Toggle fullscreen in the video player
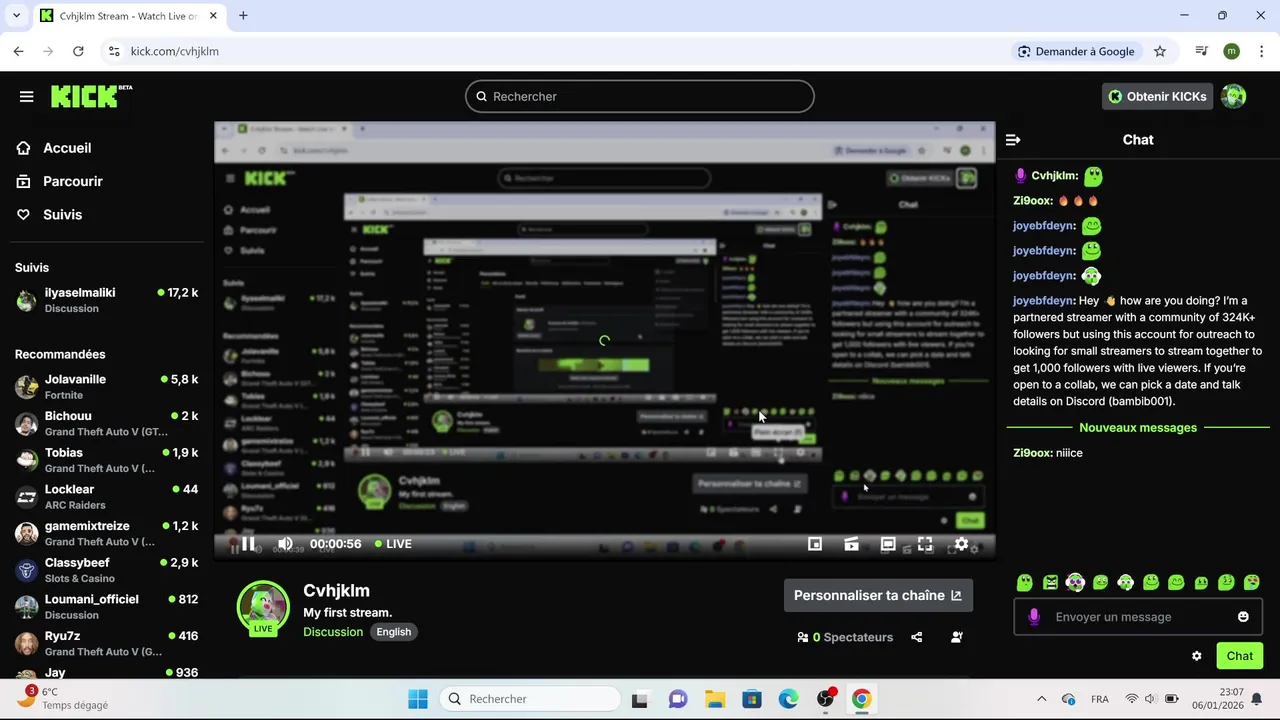This screenshot has width=1280, height=720. (925, 544)
